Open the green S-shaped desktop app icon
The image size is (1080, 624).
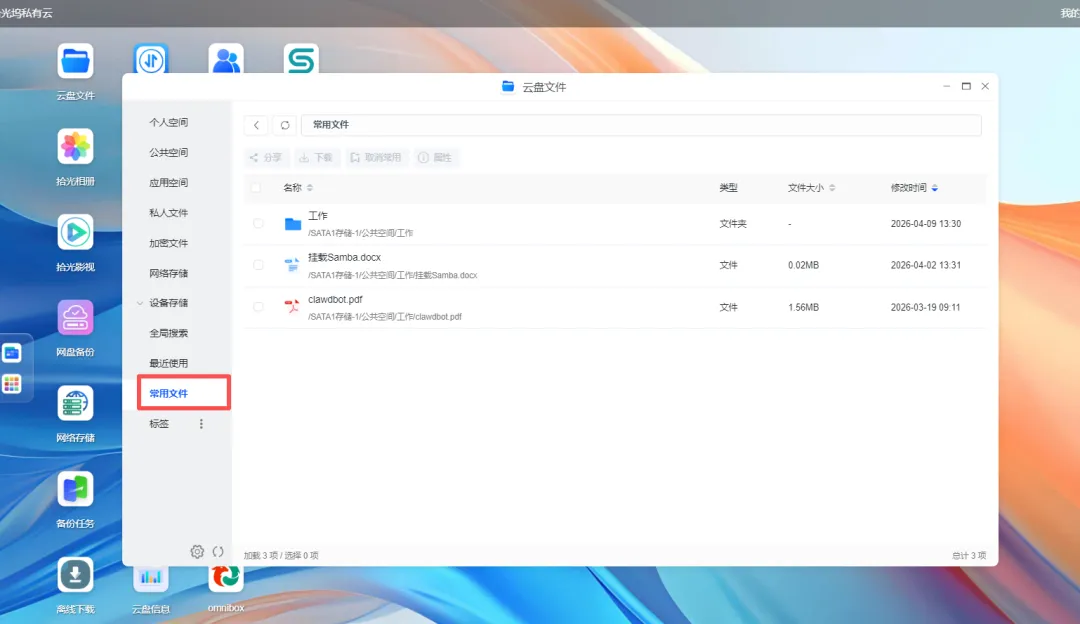(301, 59)
